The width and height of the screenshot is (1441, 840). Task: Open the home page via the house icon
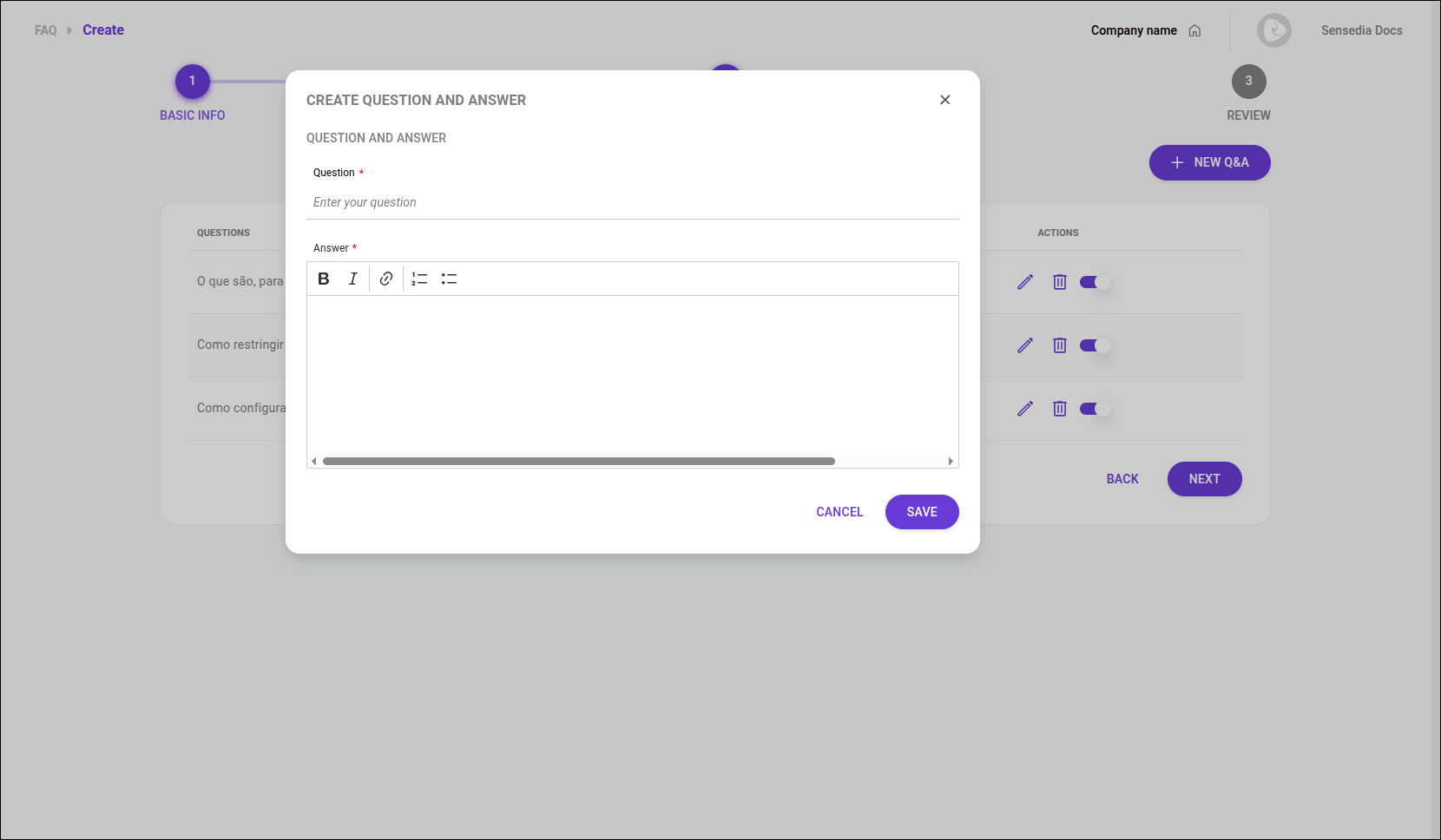click(1195, 30)
